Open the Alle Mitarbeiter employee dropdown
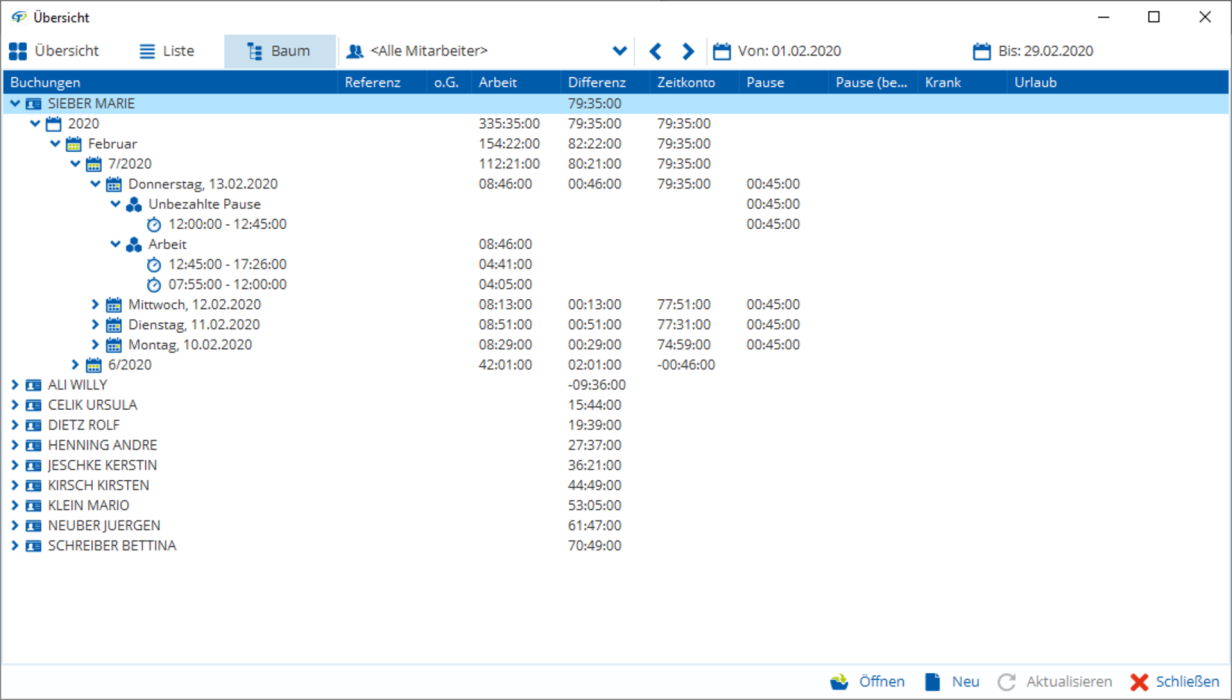 [619, 51]
